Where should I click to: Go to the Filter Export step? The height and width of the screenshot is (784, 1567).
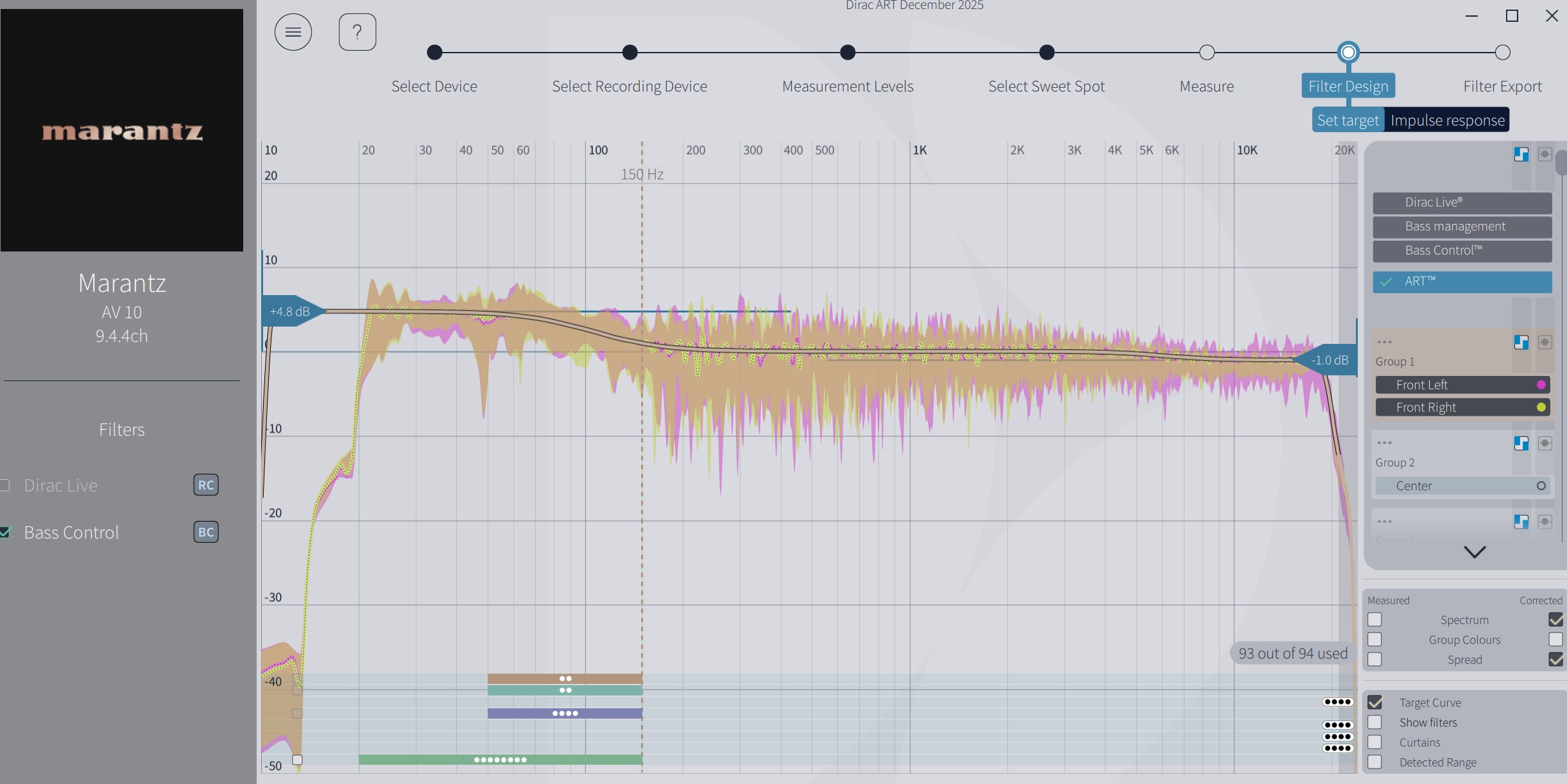pyautogui.click(x=1502, y=86)
